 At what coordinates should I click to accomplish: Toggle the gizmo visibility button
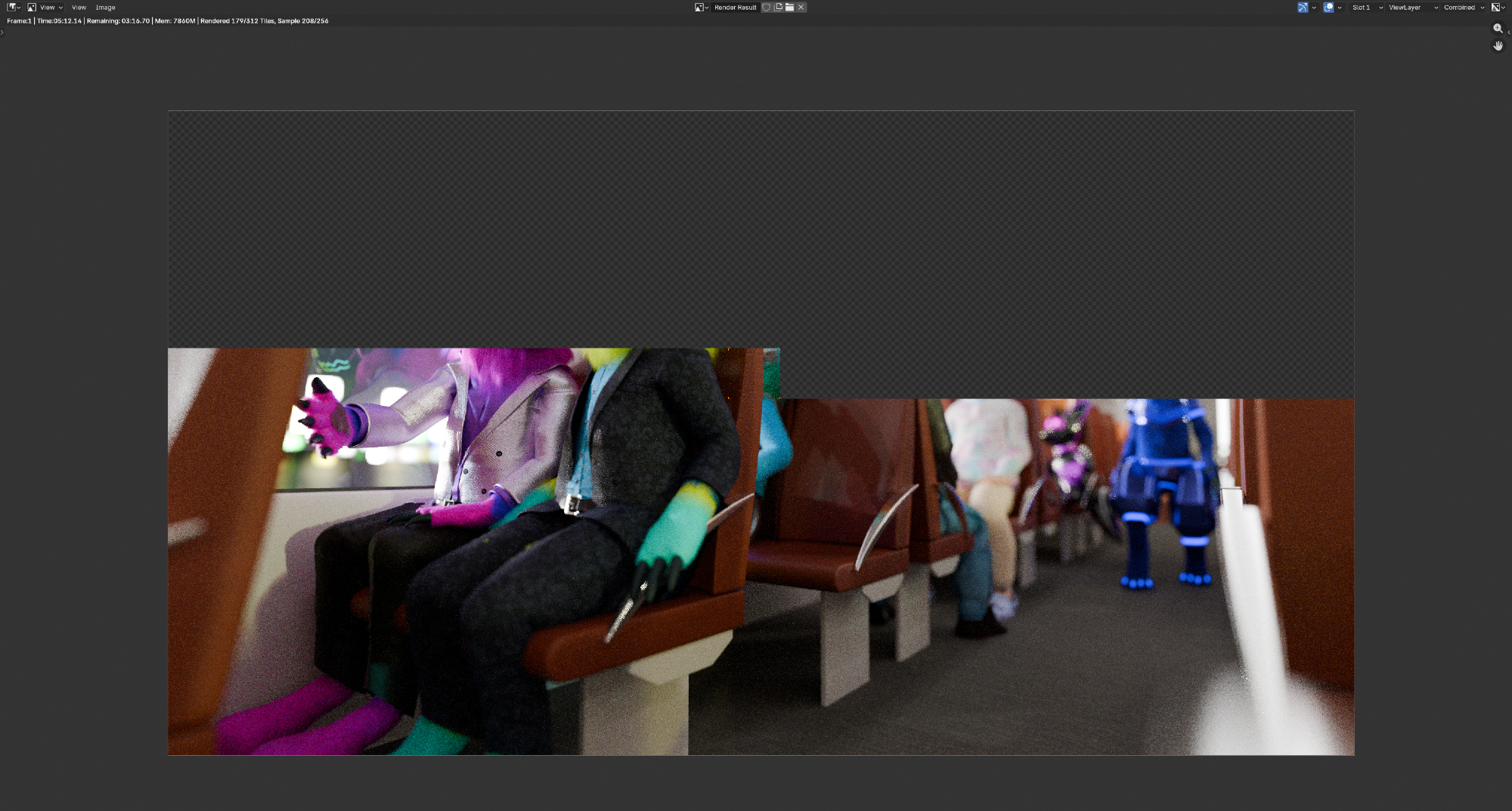click(1303, 8)
